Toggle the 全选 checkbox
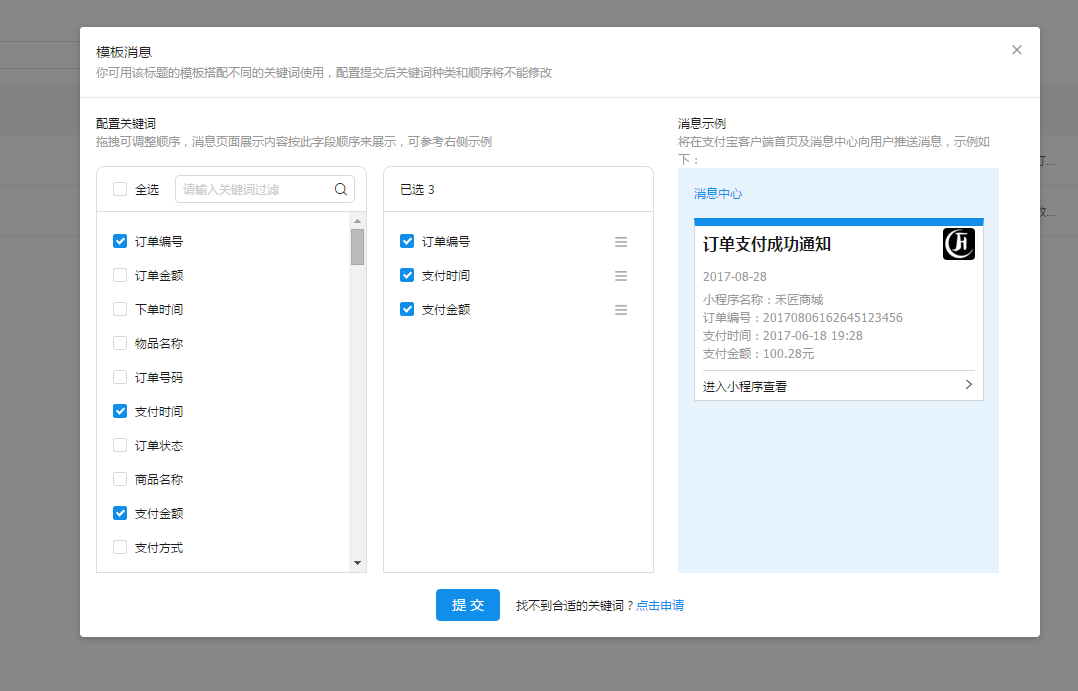Screen dimensions: 1078x691 [120, 189]
